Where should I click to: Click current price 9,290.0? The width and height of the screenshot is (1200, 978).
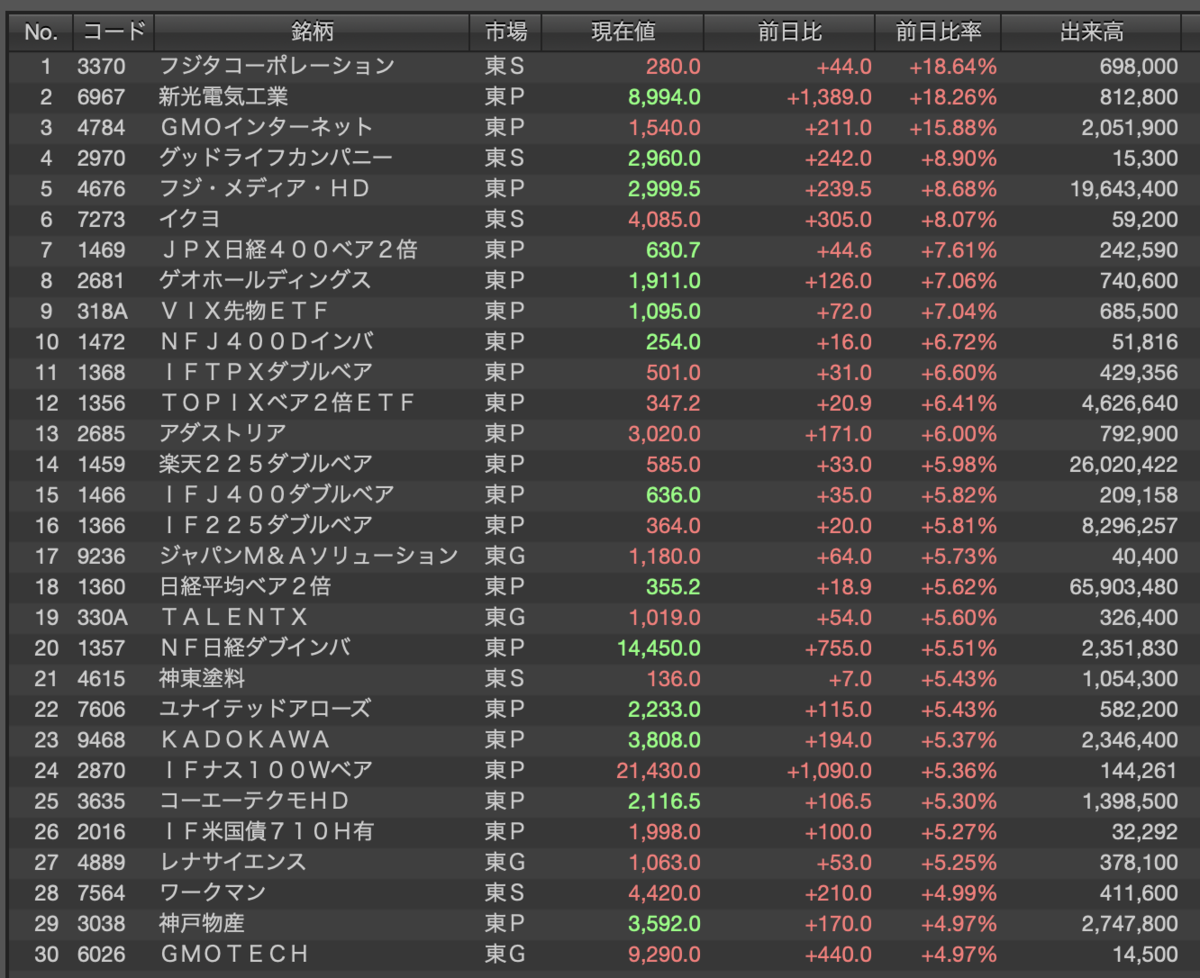click(x=664, y=953)
